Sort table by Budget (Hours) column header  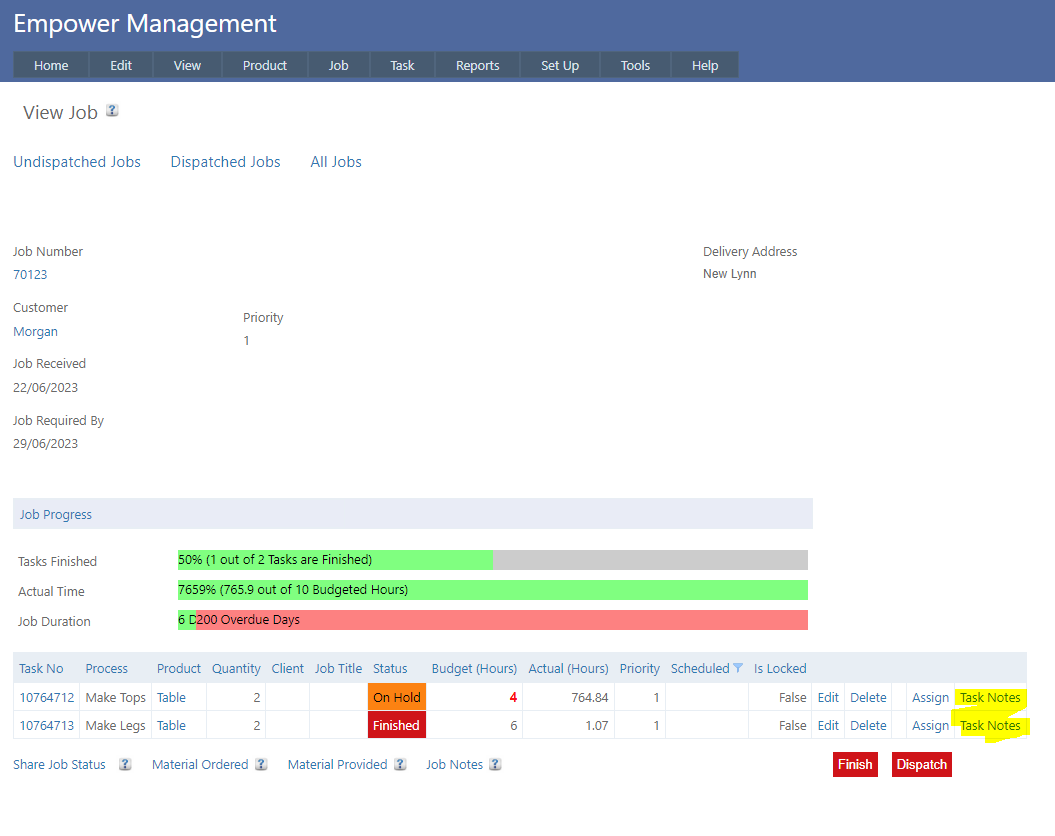pyautogui.click(x=474, y=668)
